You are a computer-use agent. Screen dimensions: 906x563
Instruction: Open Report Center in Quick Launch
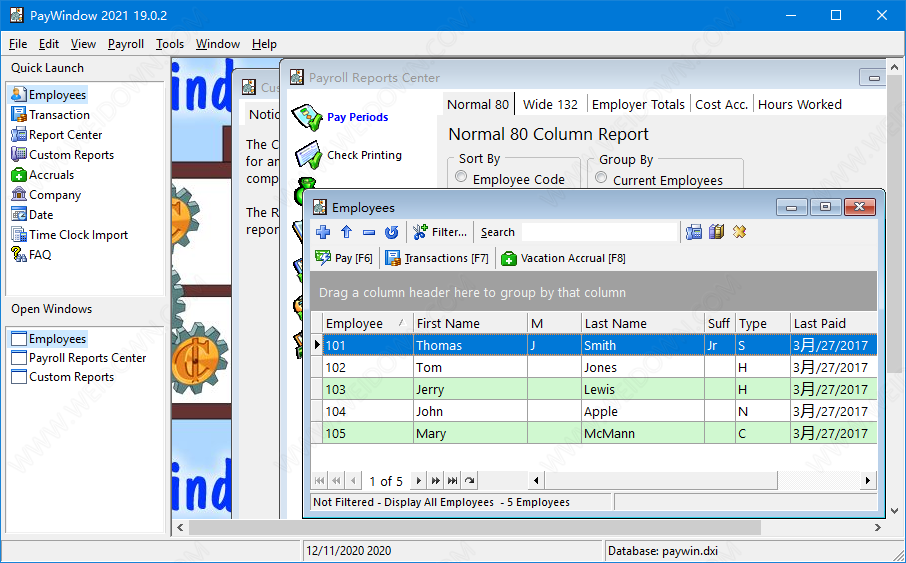pyautogui.click(x=57, y=135)
